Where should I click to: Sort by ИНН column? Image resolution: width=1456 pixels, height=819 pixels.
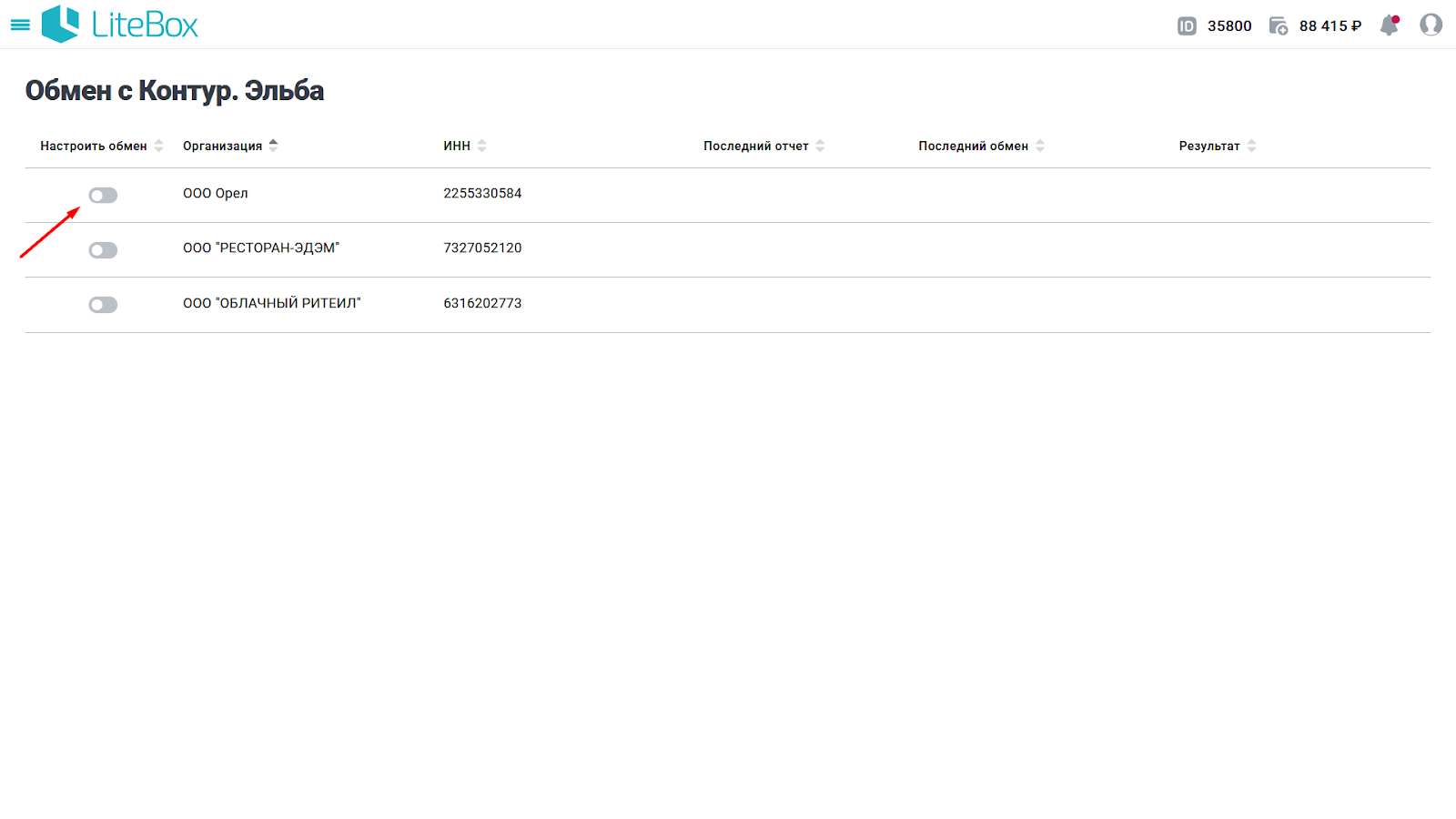[465, 146]
